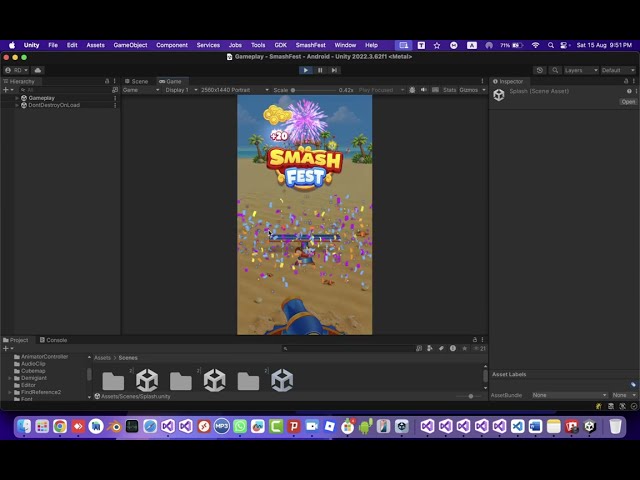This screenshot has height=480, width=640.
Task: Advance one frame with Step button
Action: pos(334,70)
